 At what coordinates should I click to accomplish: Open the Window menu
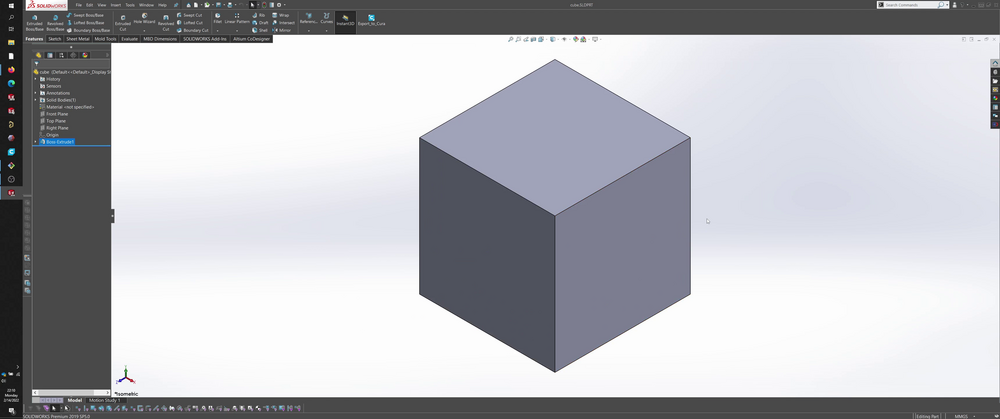click(146, 4)
